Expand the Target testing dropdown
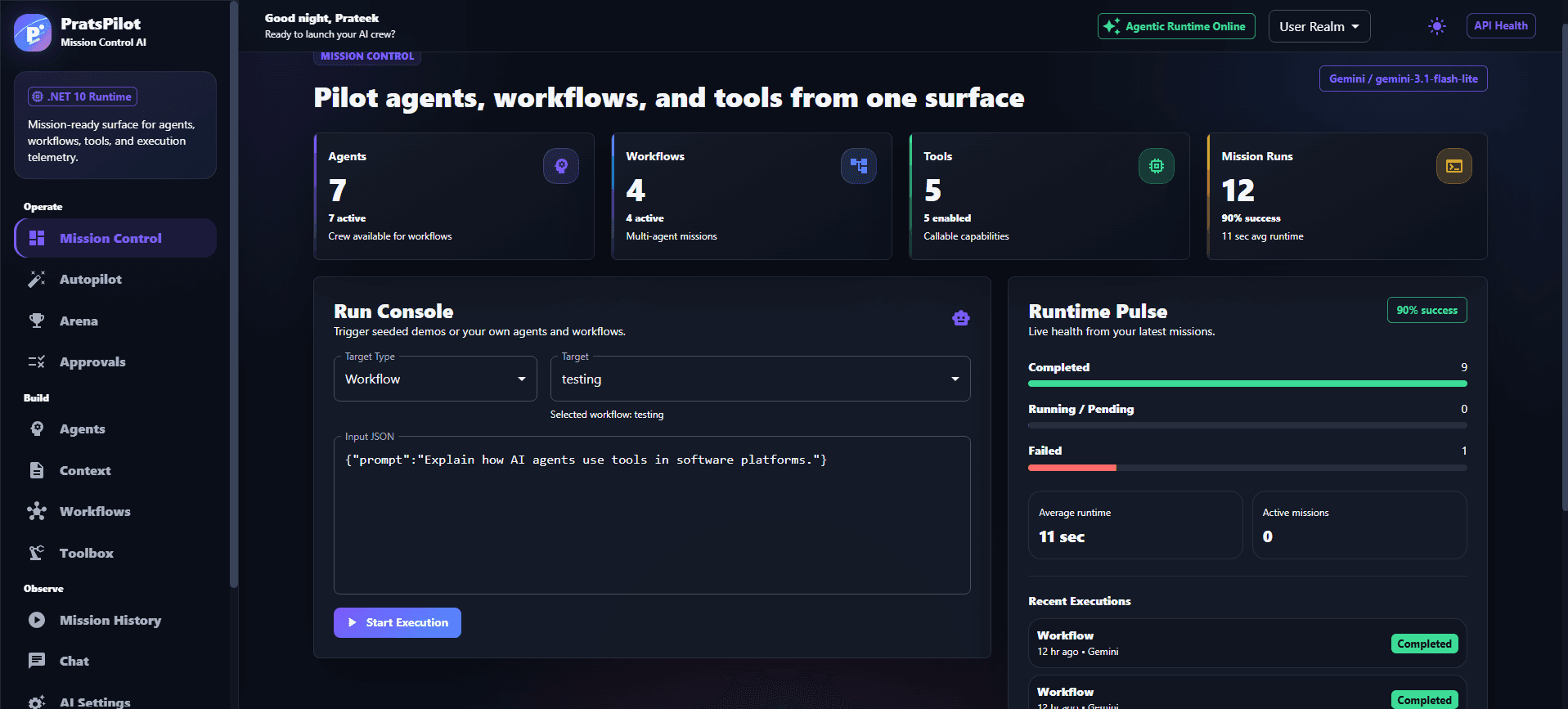1568x709 pixels. coord(761,379)
